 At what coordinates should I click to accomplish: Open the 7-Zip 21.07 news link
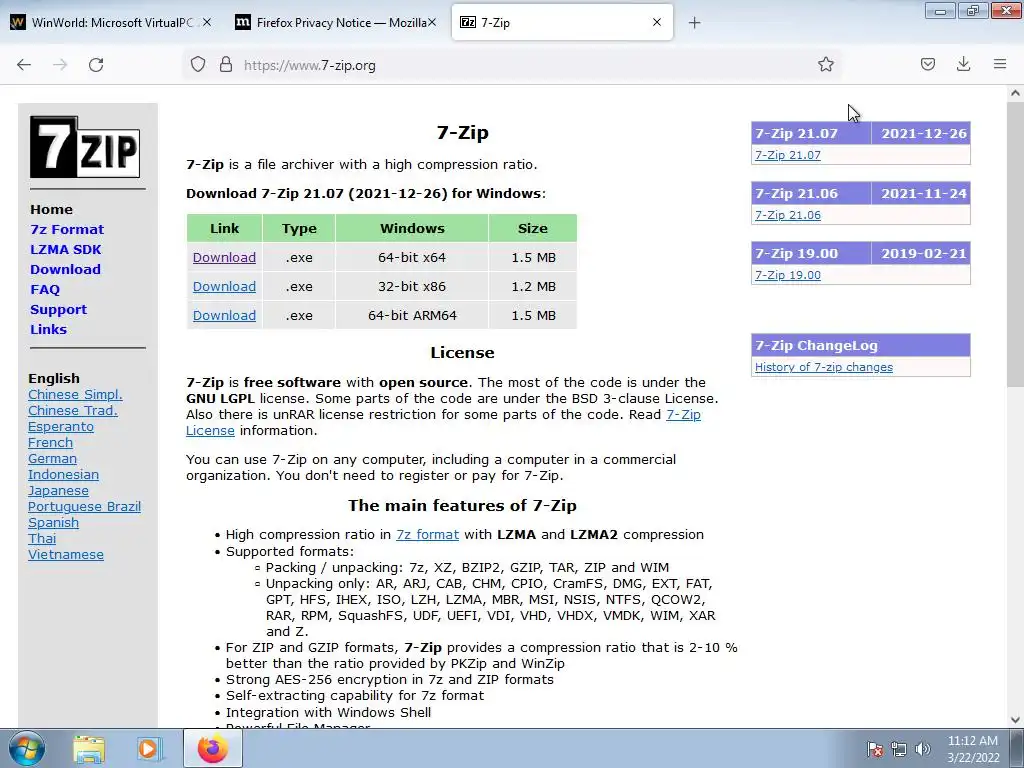788,155
